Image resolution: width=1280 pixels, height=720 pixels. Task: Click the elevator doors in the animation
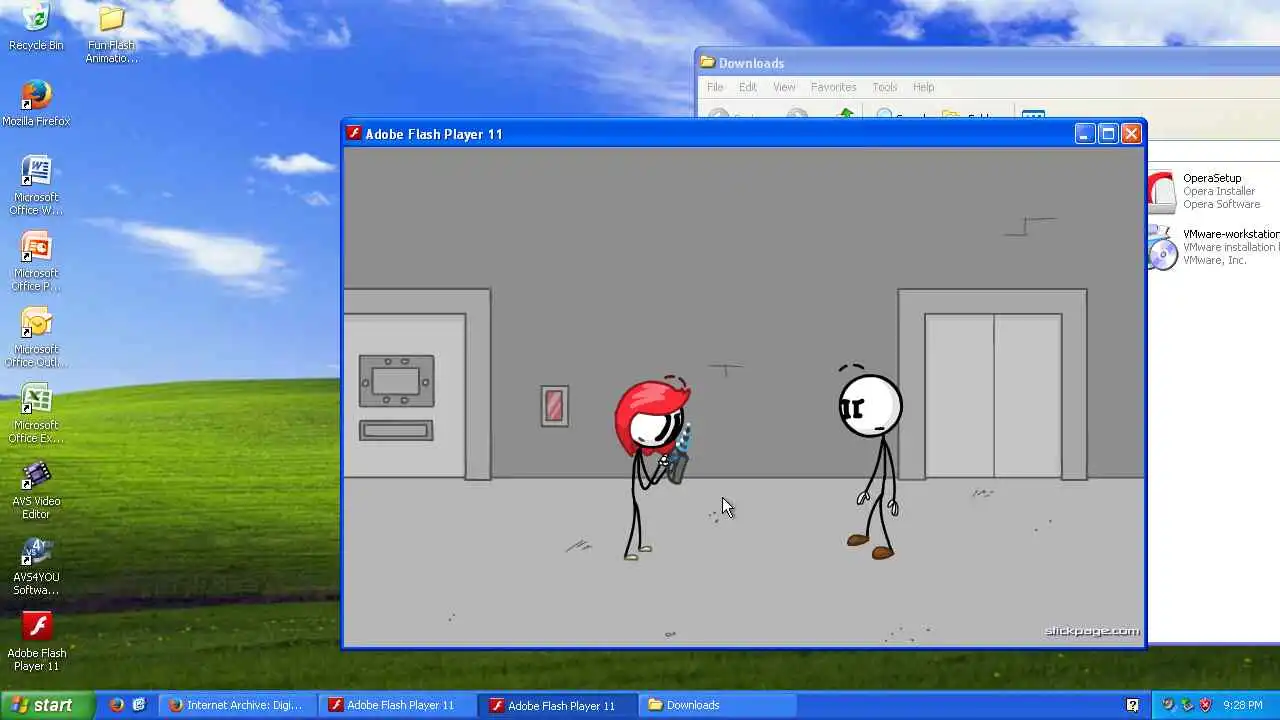(993, 396)
